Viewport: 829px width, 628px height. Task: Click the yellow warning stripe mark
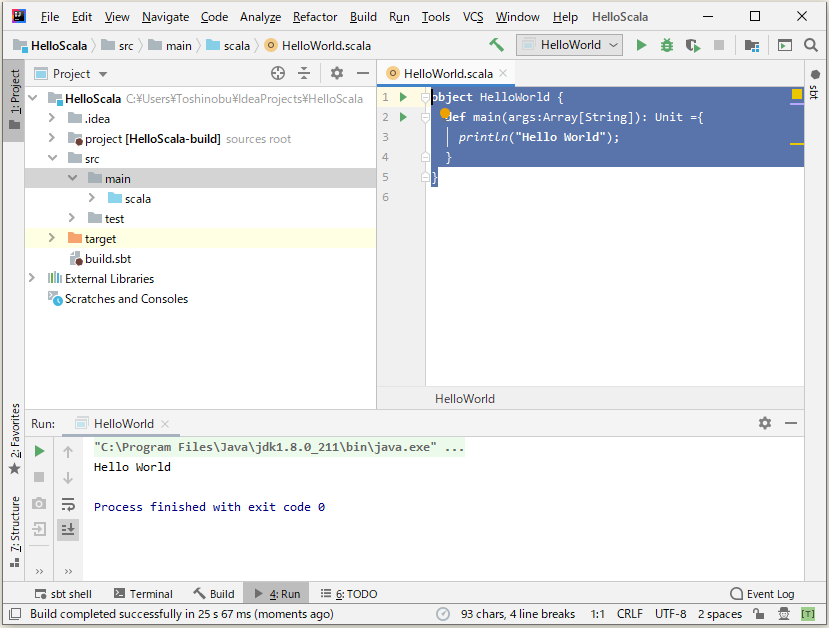(x=797, y=144)
